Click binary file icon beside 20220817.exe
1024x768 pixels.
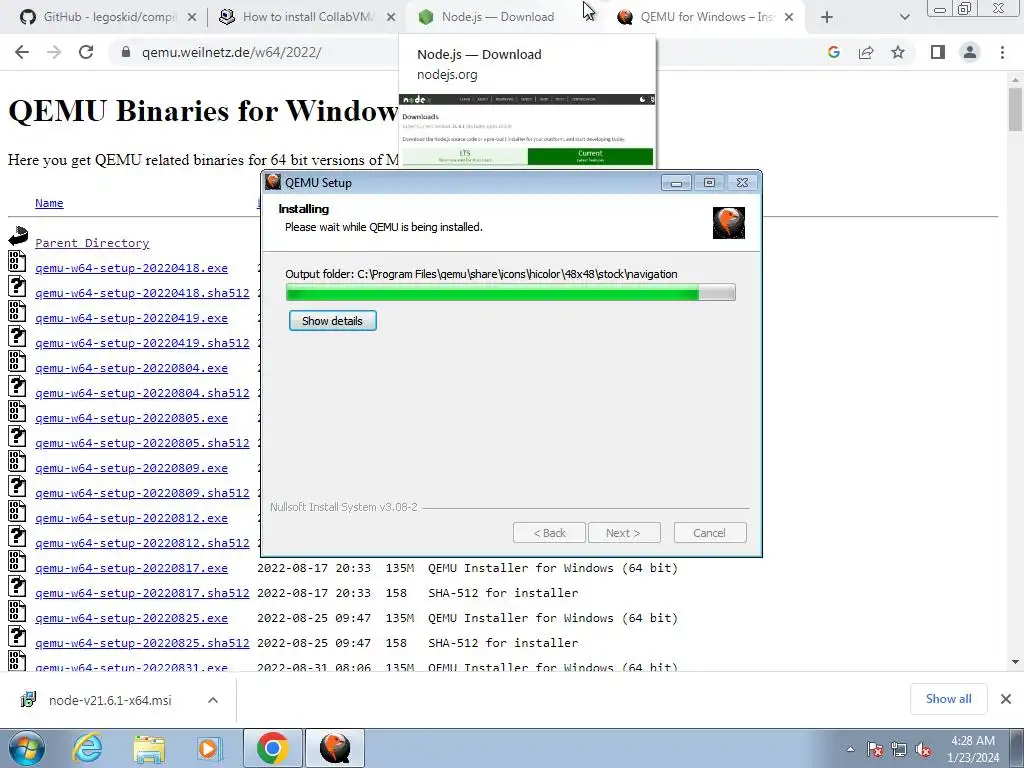coord(17,561)
